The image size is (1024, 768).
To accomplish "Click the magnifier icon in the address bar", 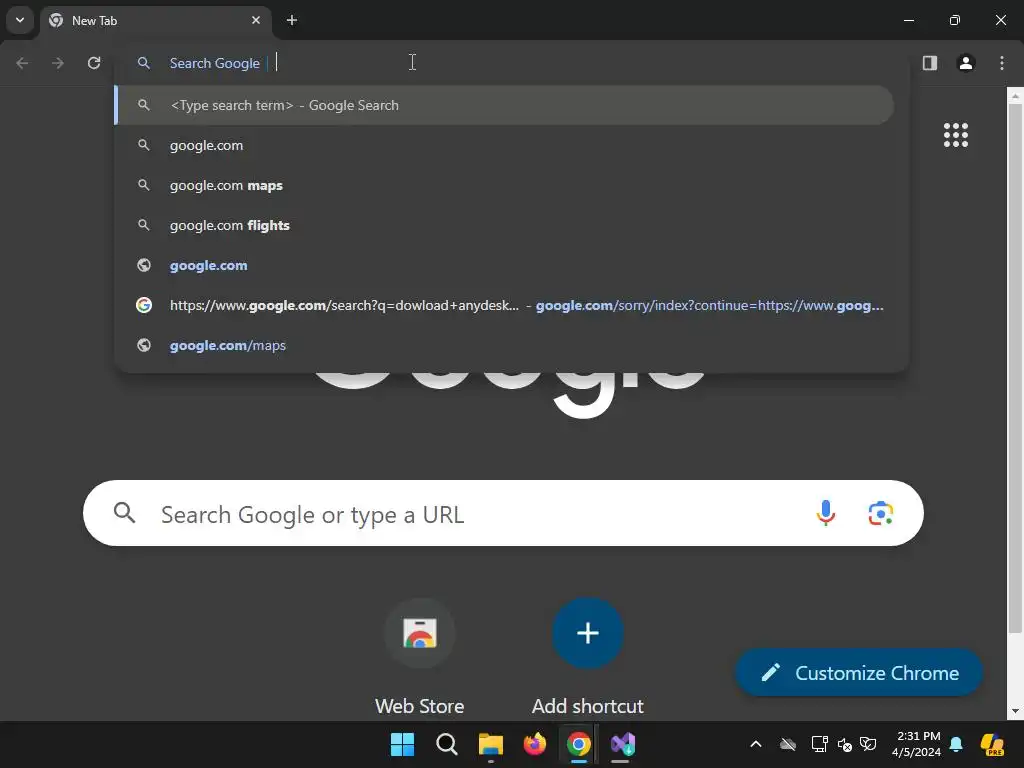I will 144,63.
